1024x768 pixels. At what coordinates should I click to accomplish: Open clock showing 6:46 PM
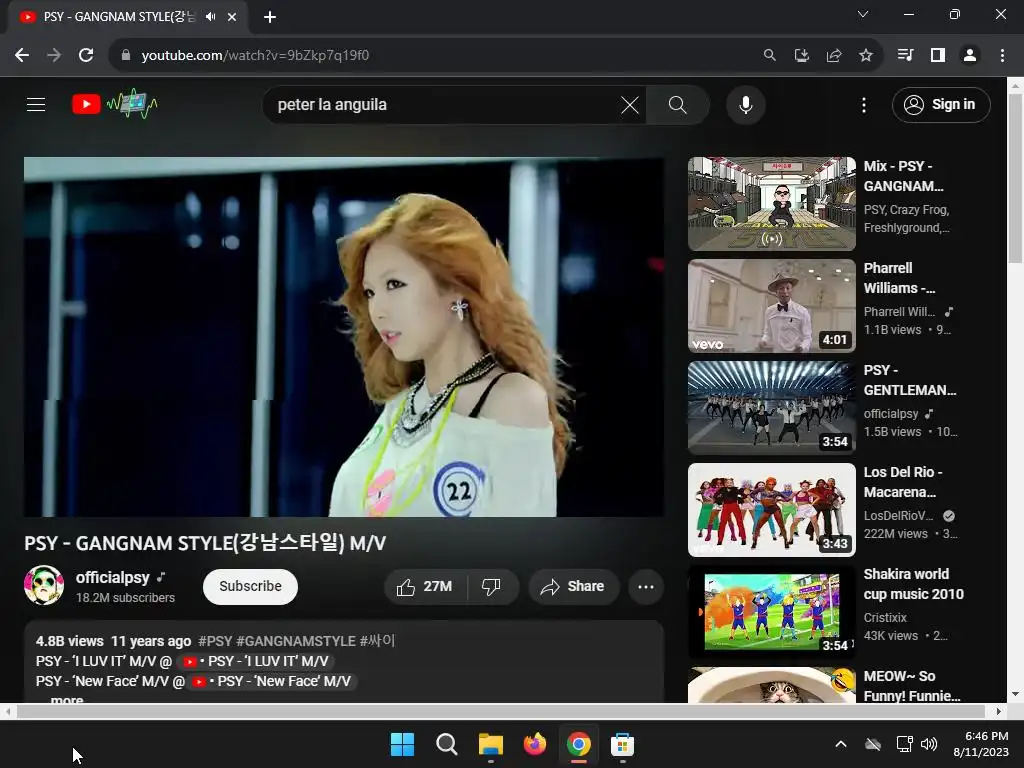click(x=981, y=744)
